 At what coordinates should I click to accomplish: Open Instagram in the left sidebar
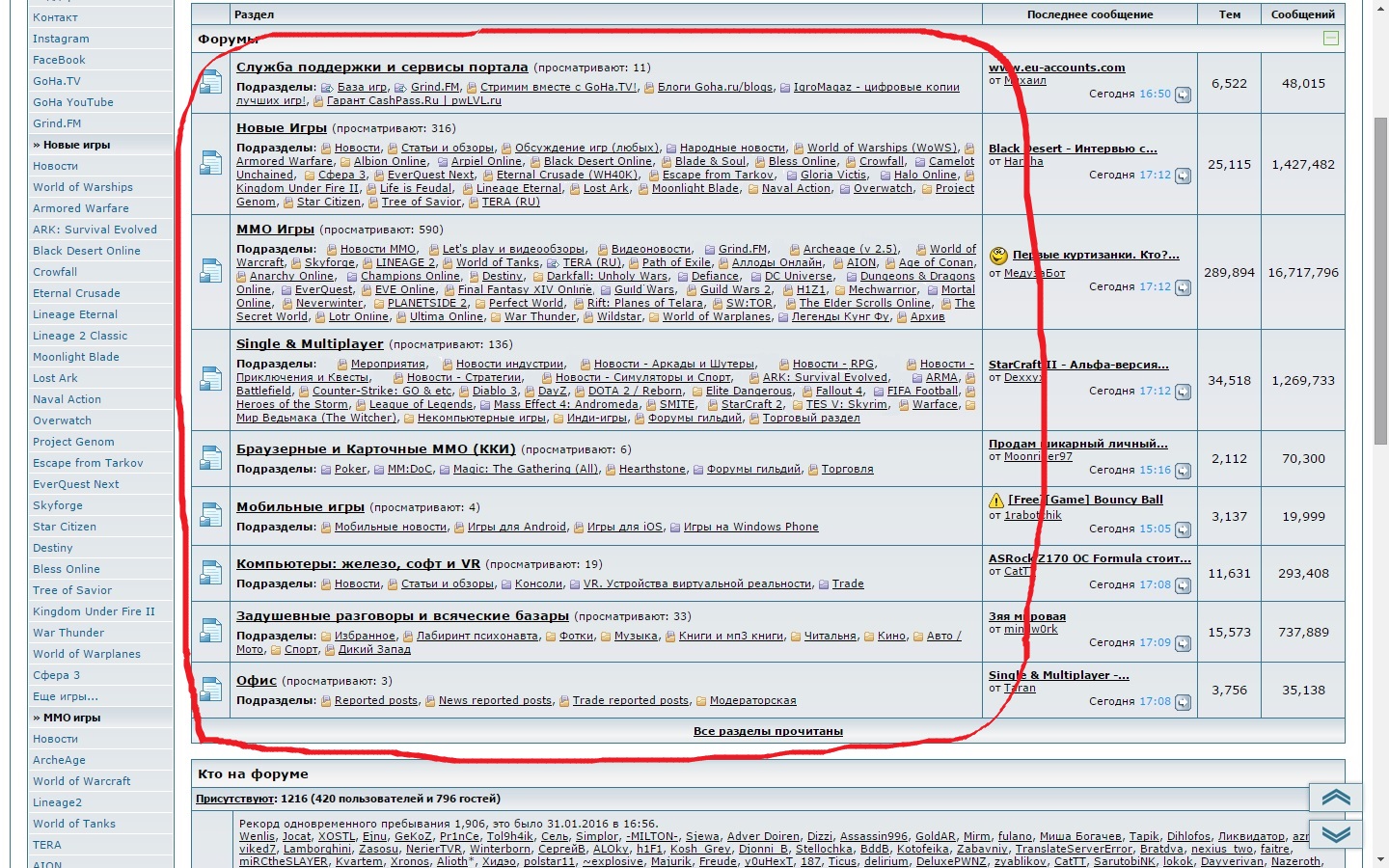pyautogui.click(x=61, y=39)
